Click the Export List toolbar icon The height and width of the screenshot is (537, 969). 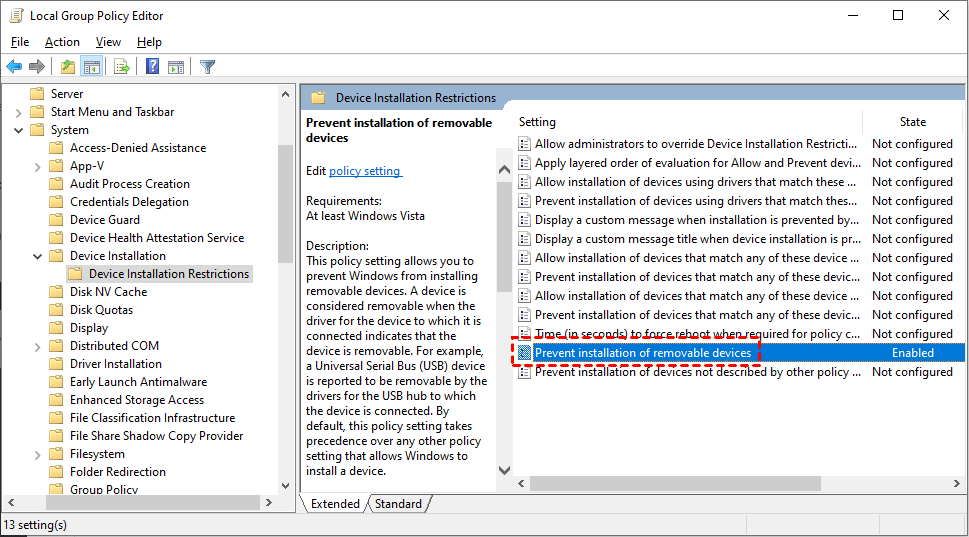pos(122,67)
